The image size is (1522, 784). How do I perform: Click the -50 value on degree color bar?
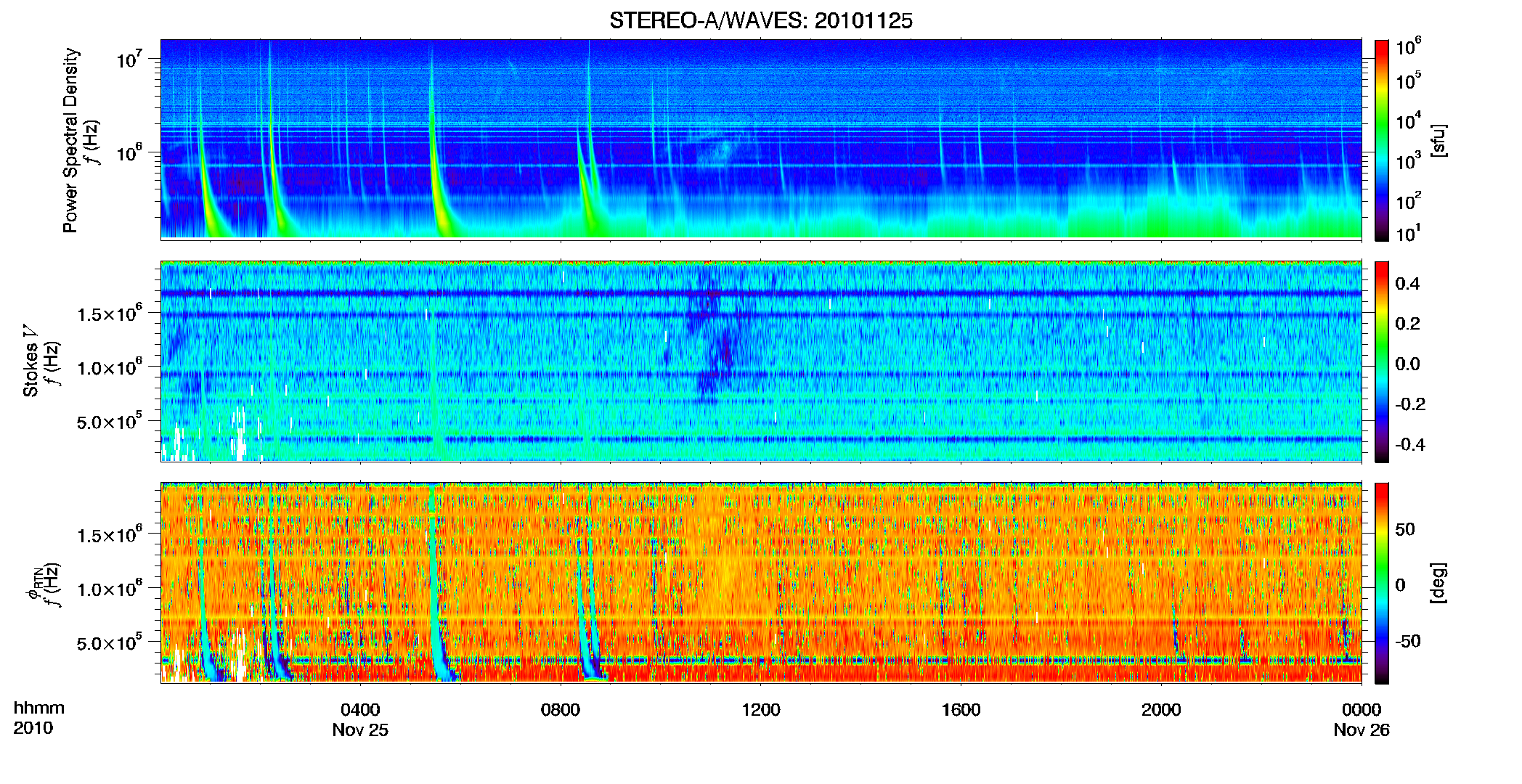click(1407, 641)
